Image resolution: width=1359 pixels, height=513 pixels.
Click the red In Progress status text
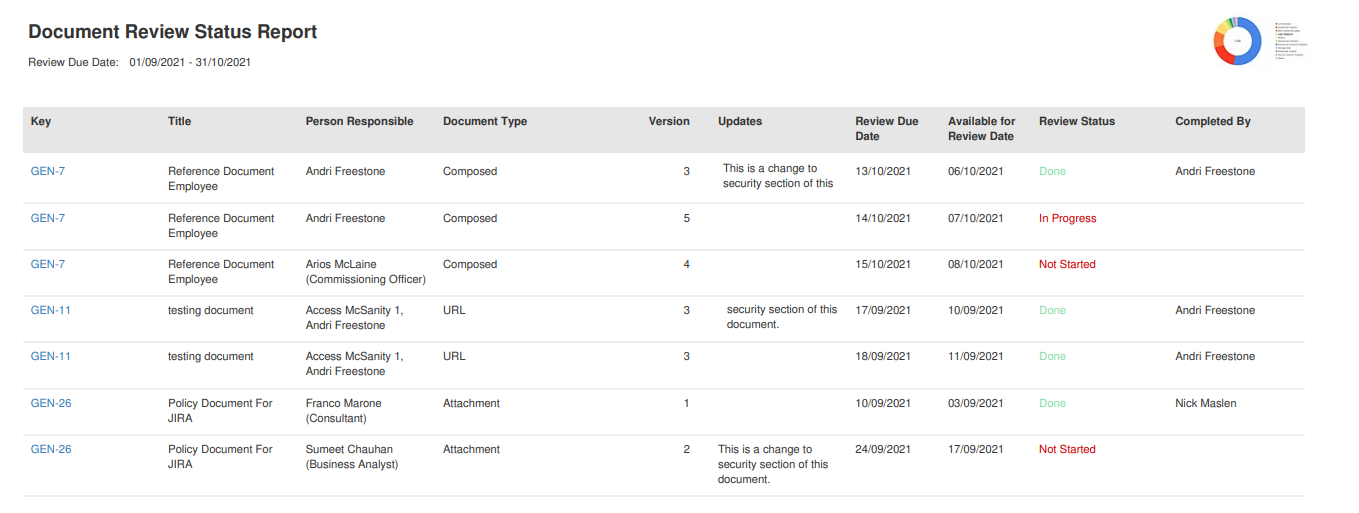pyautogui.click(x=1067, y=218)
